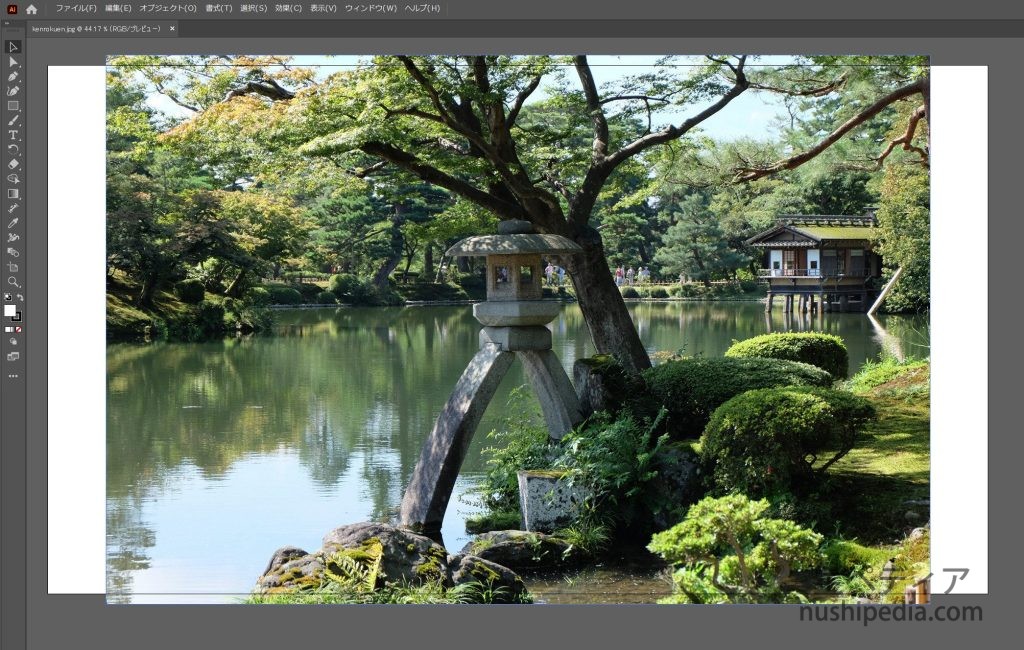
Task: Select the white Fill color box
Action: point(10,311)
